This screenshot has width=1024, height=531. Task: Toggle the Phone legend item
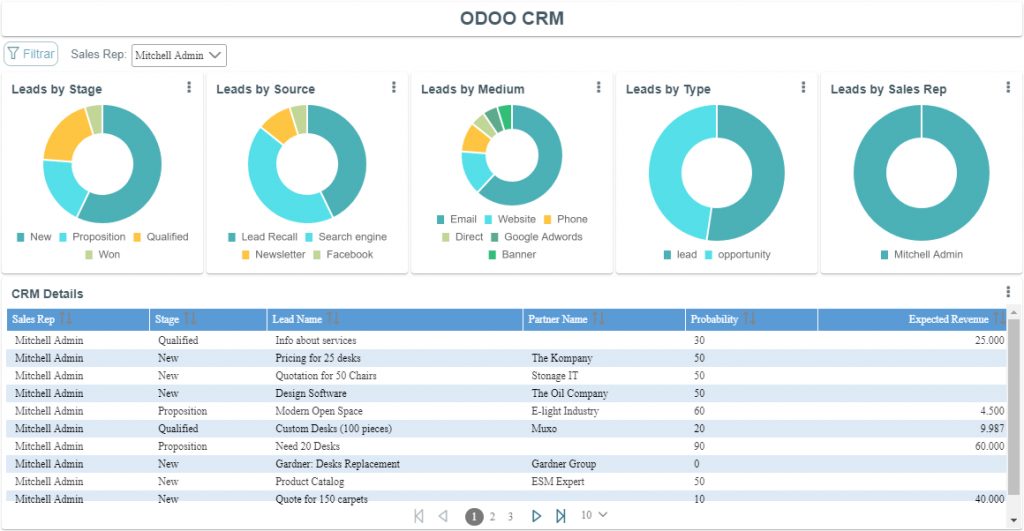pyautogui.click(x=566, y=219)
